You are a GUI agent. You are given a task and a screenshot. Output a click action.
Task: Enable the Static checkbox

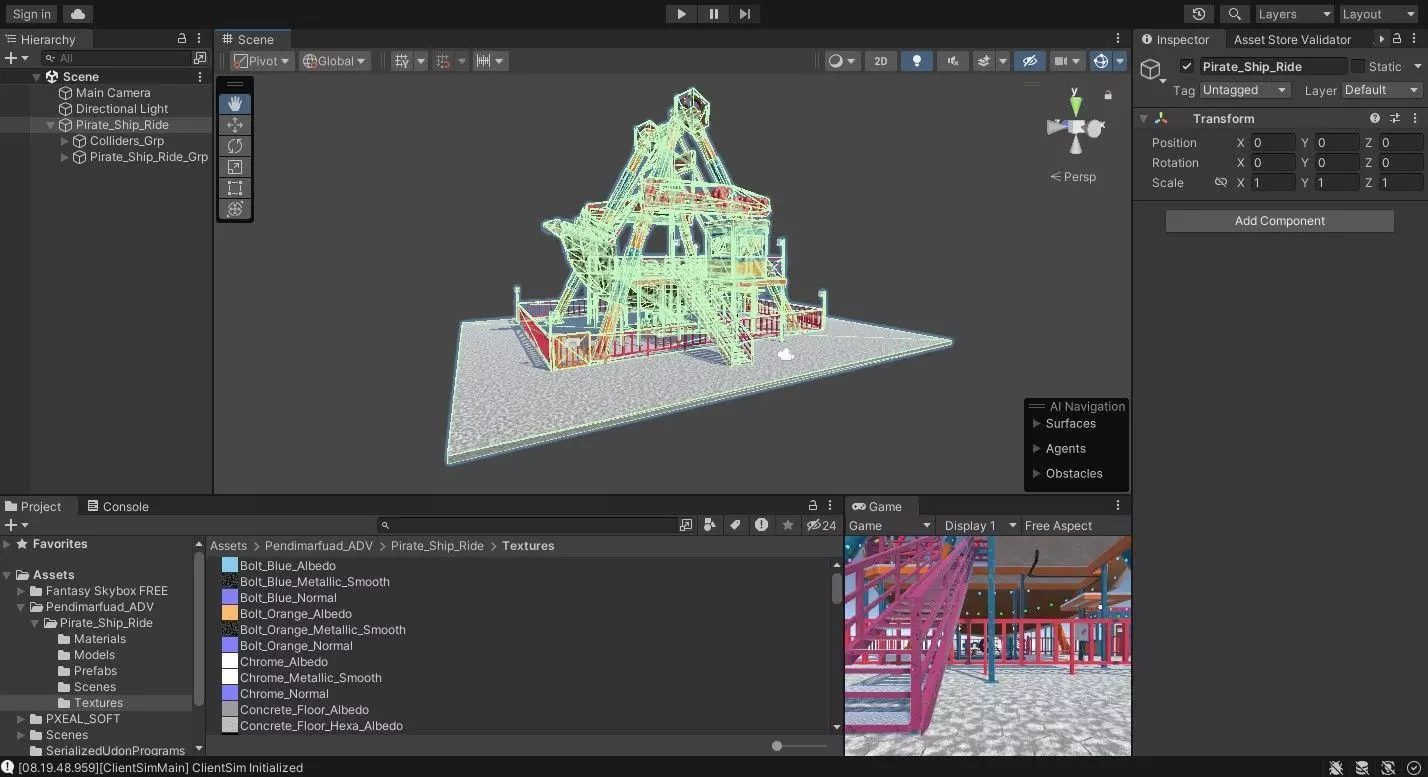(x=1358, y=66)
